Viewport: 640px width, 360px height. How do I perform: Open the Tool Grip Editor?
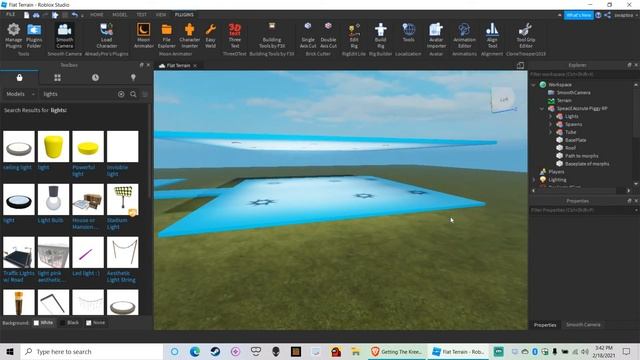526,36
